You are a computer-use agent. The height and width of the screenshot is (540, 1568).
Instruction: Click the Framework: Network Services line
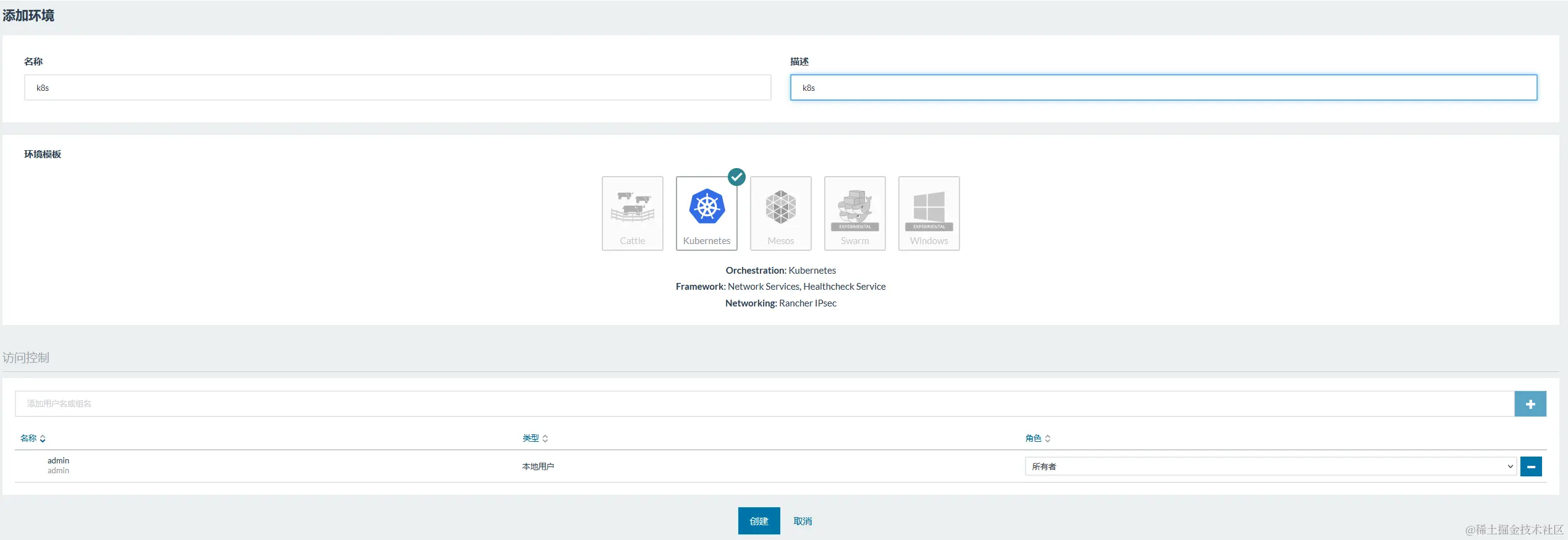click(781, 287)
